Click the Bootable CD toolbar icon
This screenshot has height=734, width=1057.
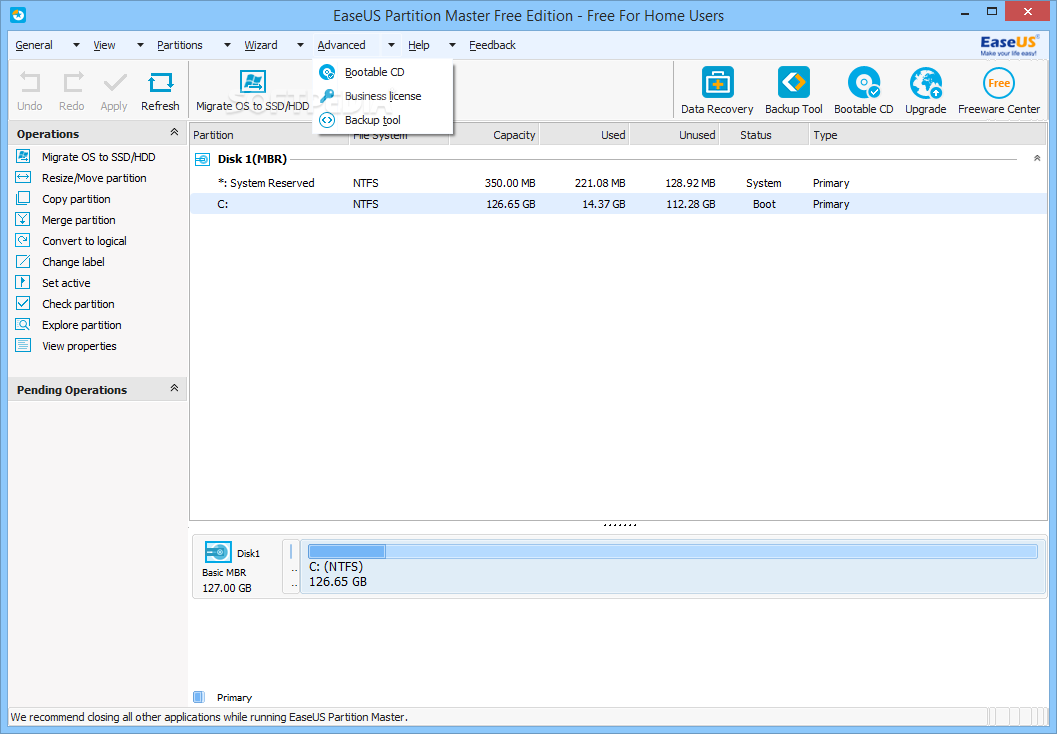(864, 83)
